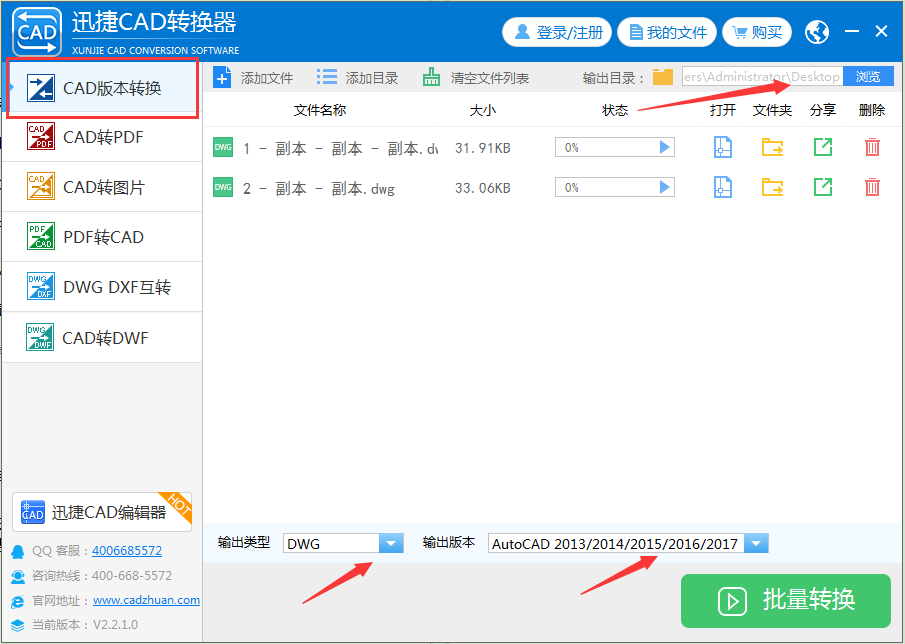
Task: Click 浏览 to browse output directory
Action: (x=868, y=76)
